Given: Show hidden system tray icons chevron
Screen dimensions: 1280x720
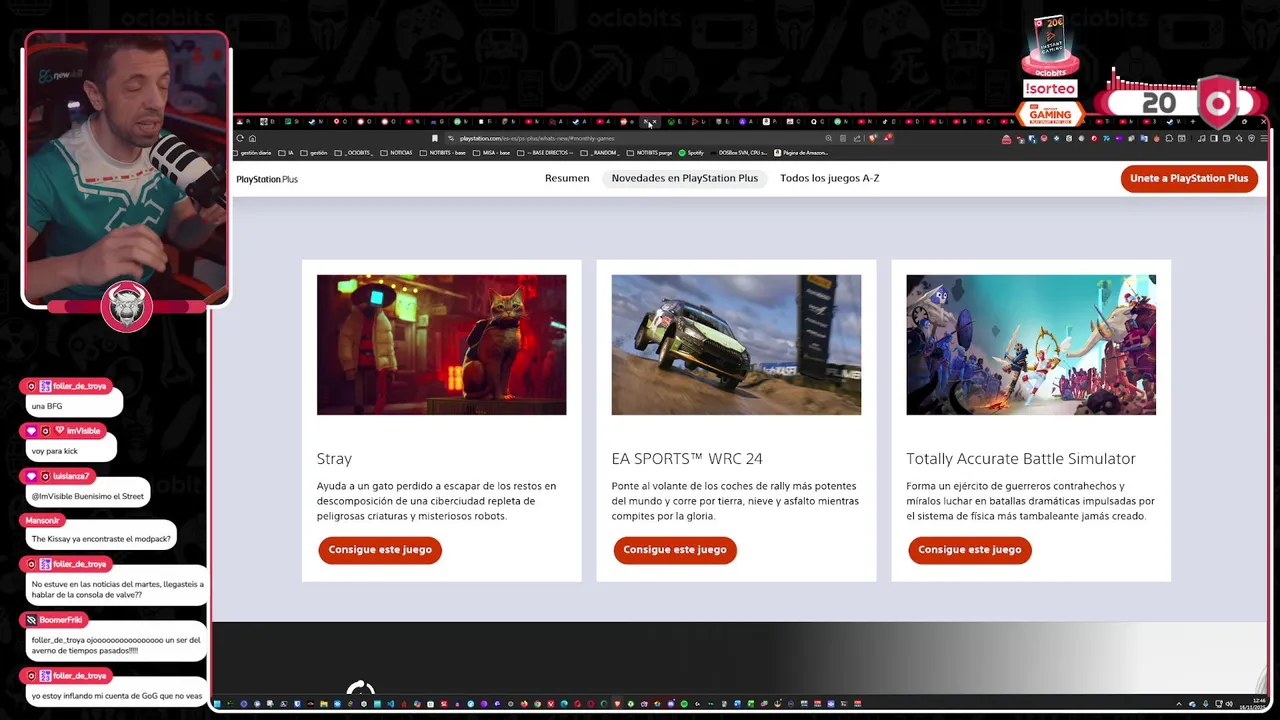Looking at the screenshot, I should (x=1179, y=704).
